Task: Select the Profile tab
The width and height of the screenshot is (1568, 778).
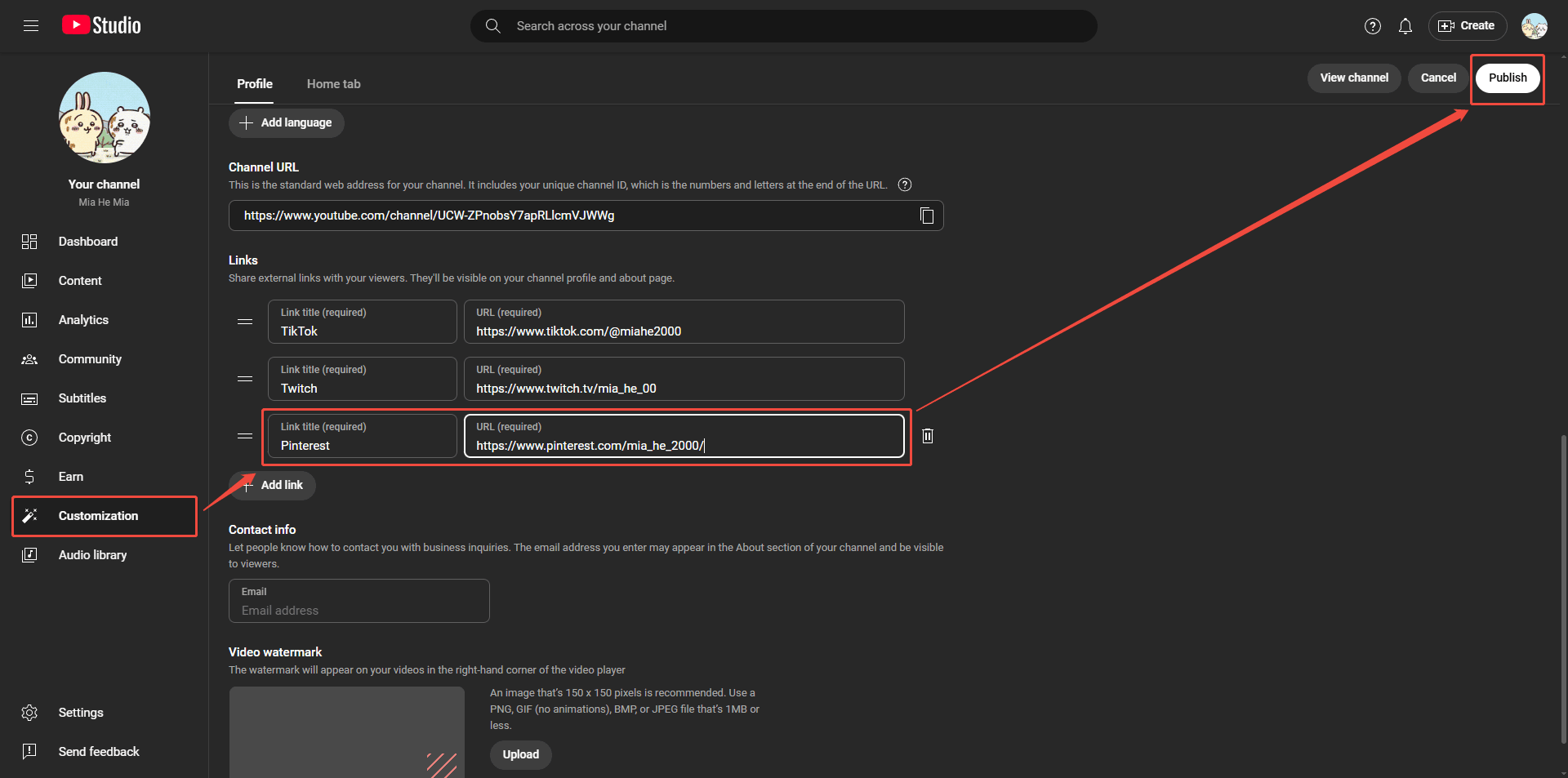Action: [x=255, y=84]
